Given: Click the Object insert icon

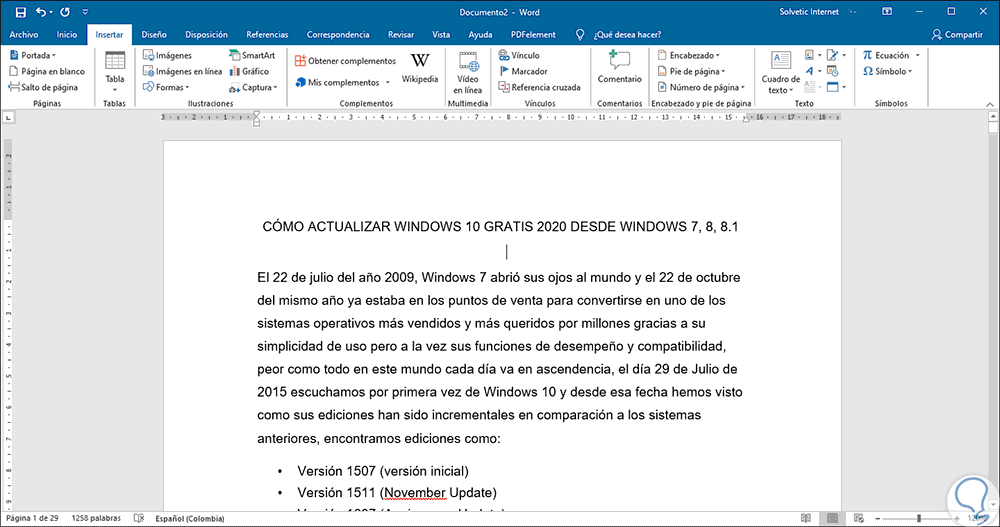Looking at the screenshot, I should [832, 87].
